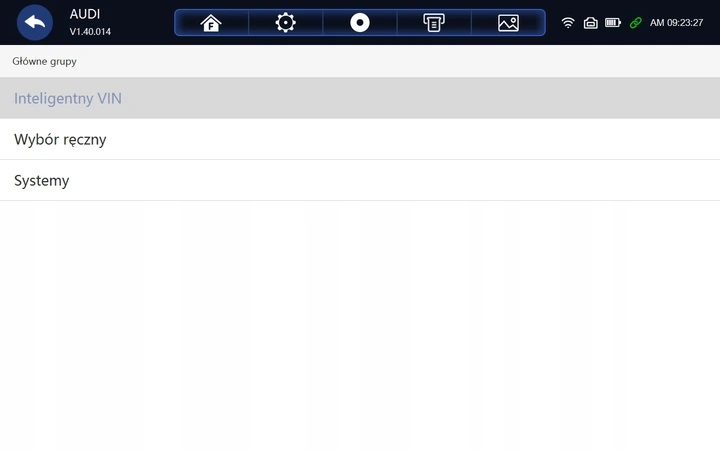The height and width of the screenshot is (450, 720).
Task: Click the dark top bar between AUDI and Home
Action: (x=142, y=22)
